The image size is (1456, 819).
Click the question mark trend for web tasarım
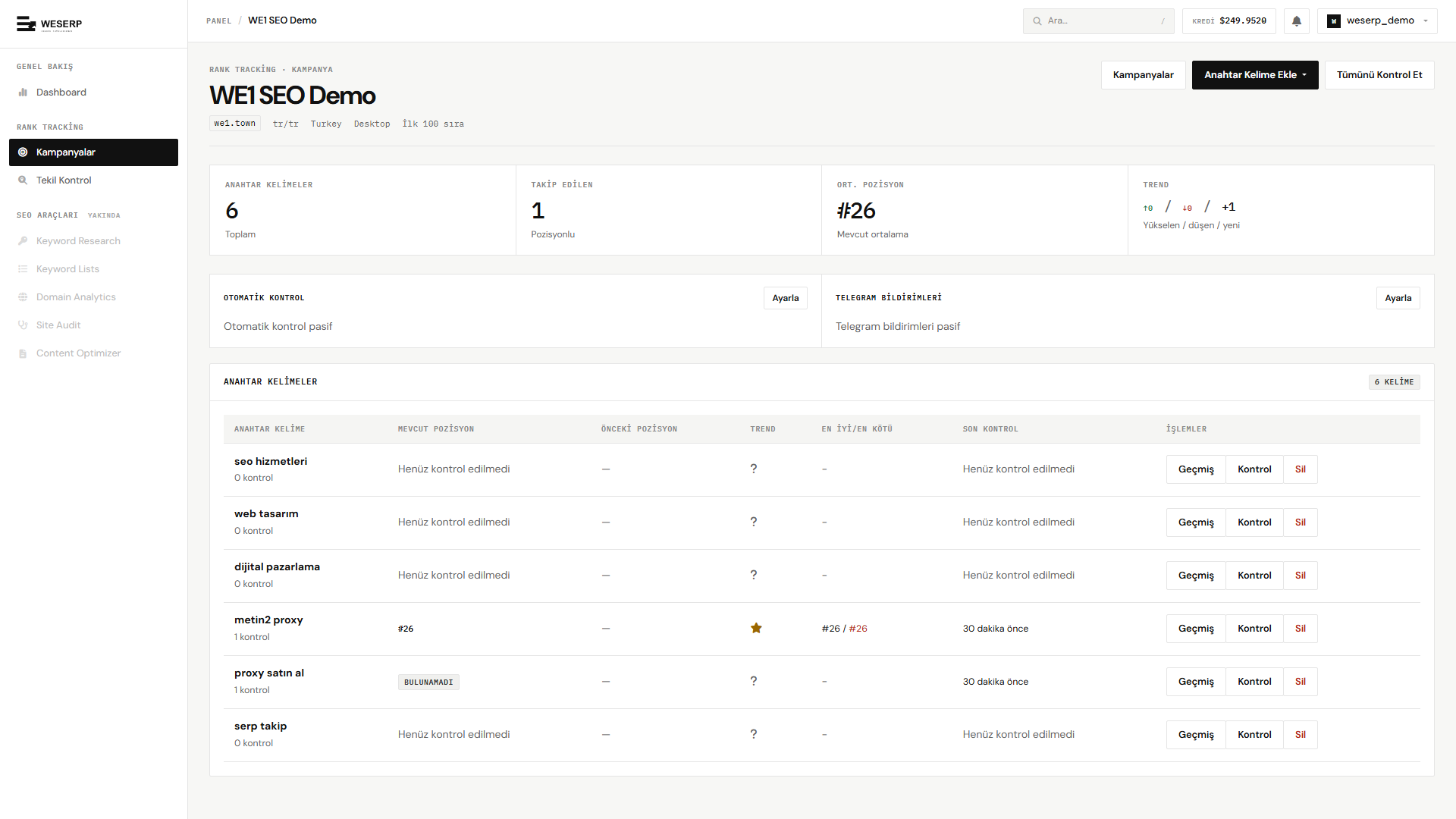point(754,522)
